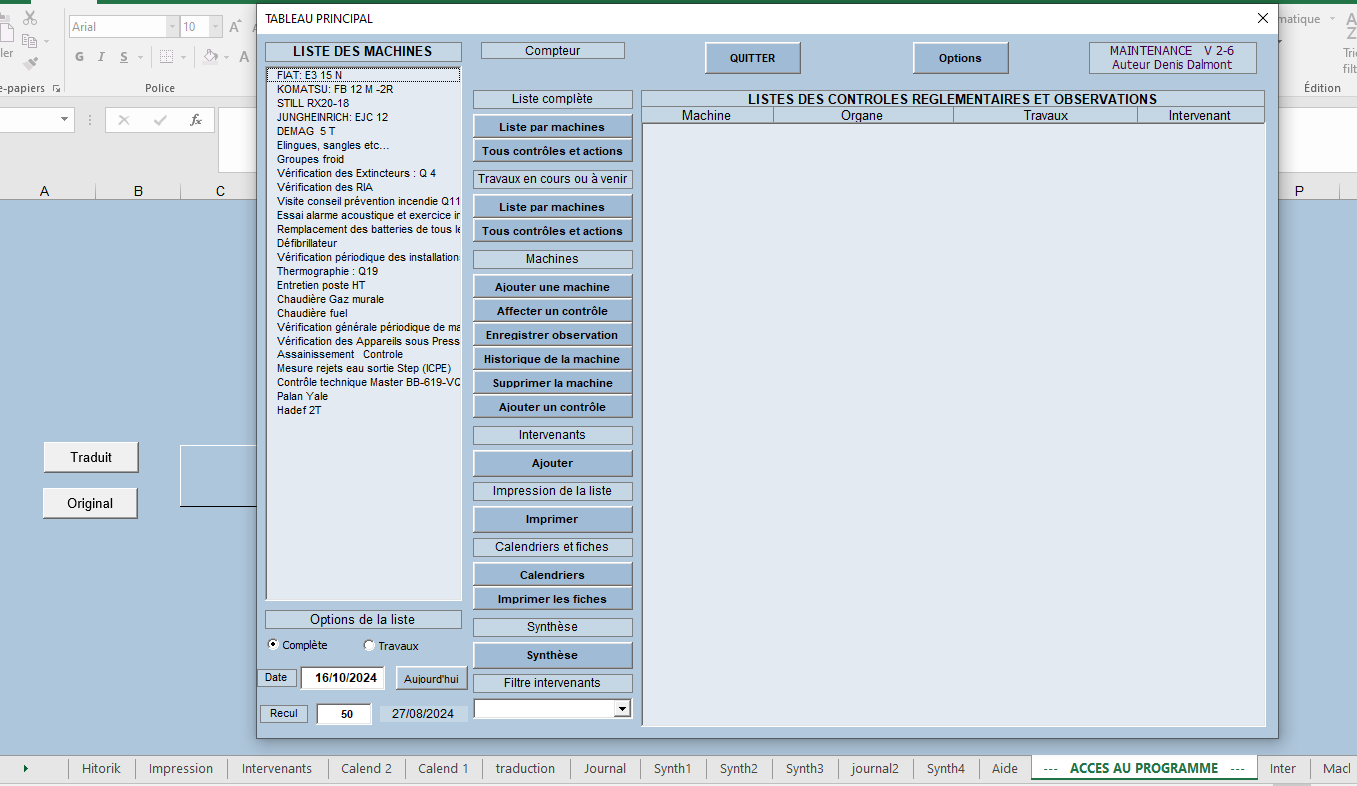Screen dimensions: 1357x786
Task: Switch to the Journal sheet tab
Action: click(605, 768)
